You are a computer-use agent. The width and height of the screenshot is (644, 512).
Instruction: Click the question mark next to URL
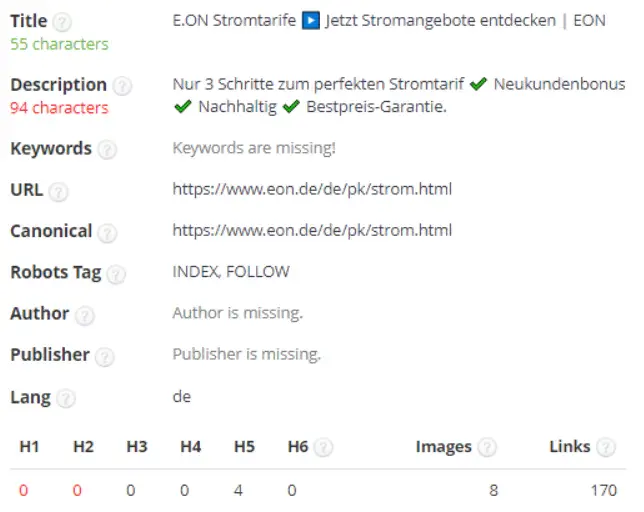(59, 191)
